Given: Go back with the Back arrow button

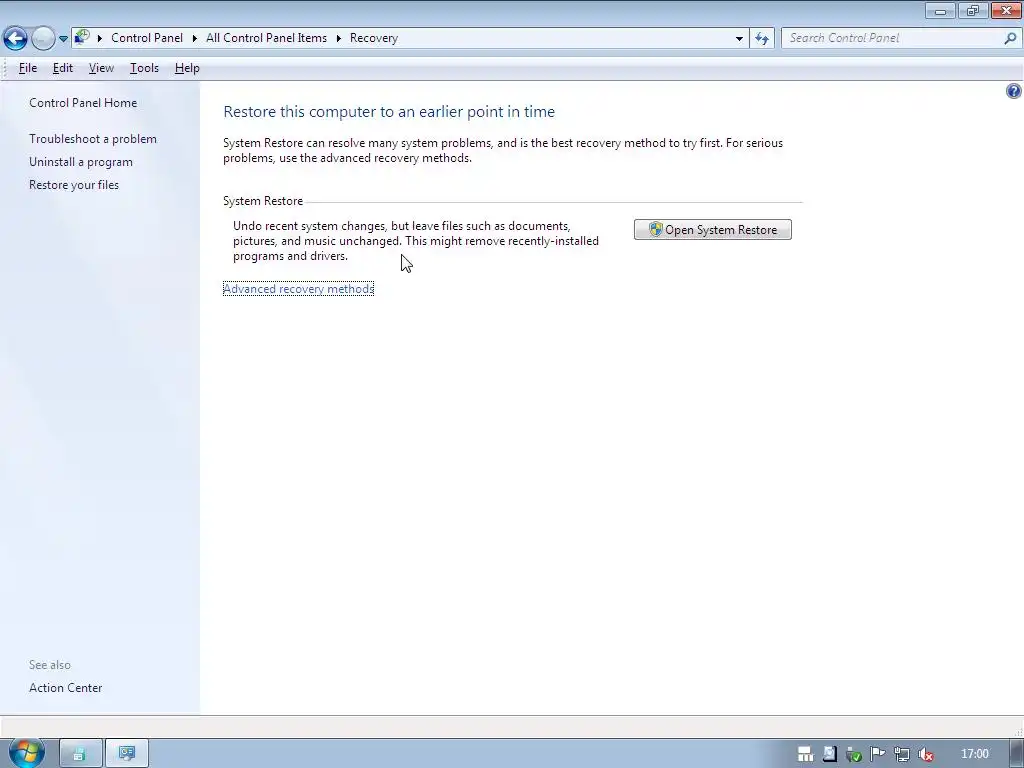Looking at the screenshot, I should 15,39.
